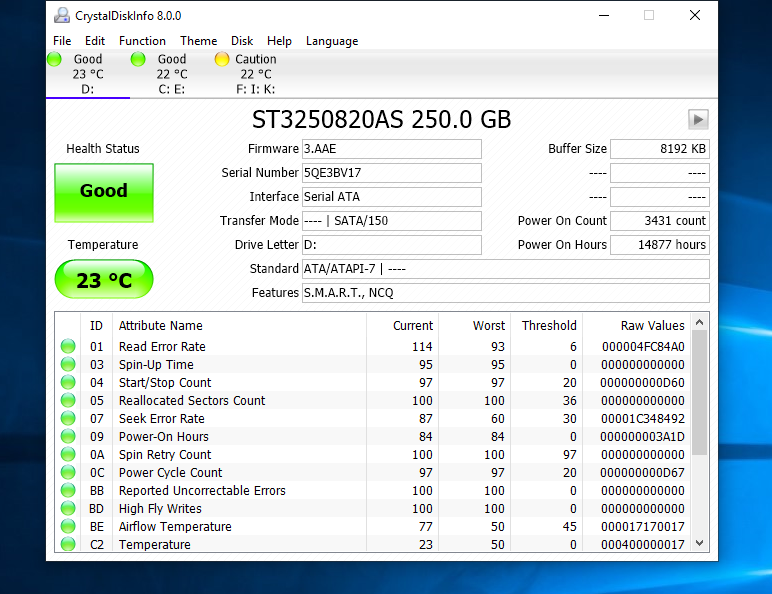Click raw value 000017170017

coord(643,527)
